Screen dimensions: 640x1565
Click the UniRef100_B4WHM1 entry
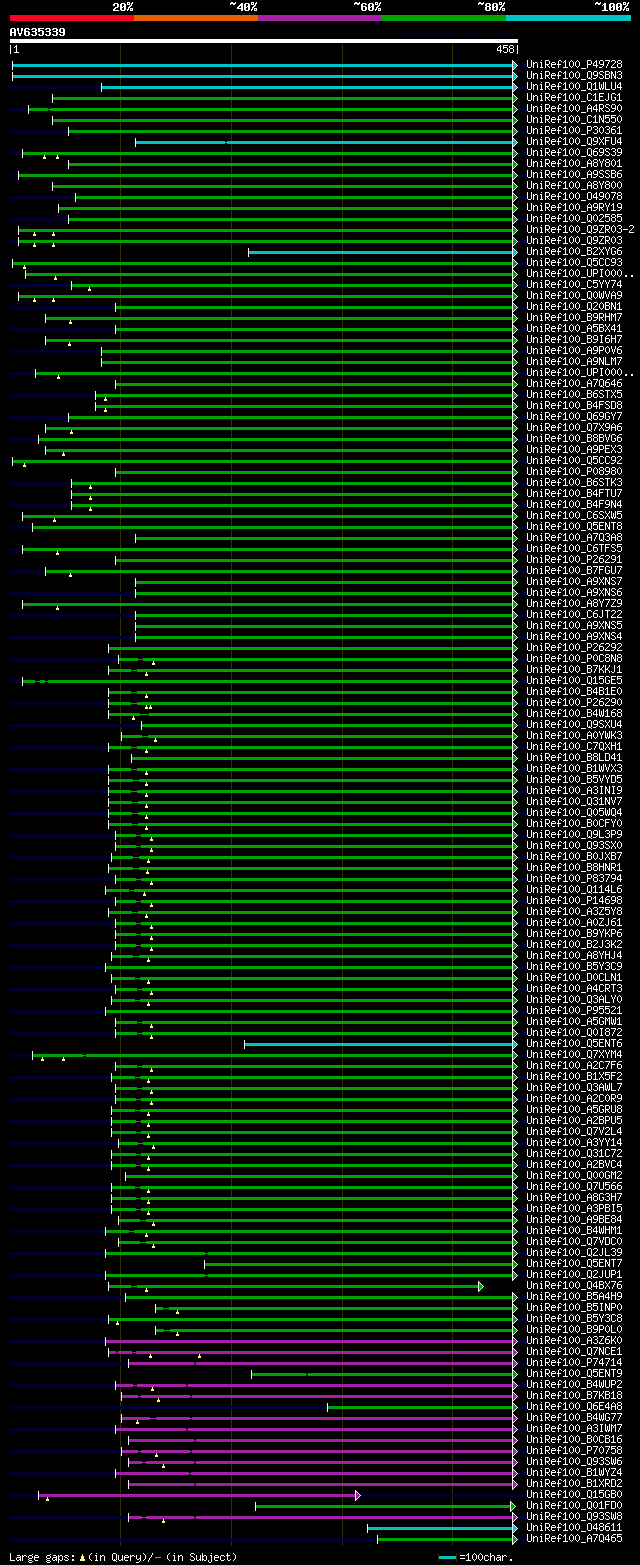pyautogui.click(x=574, y=1230)
